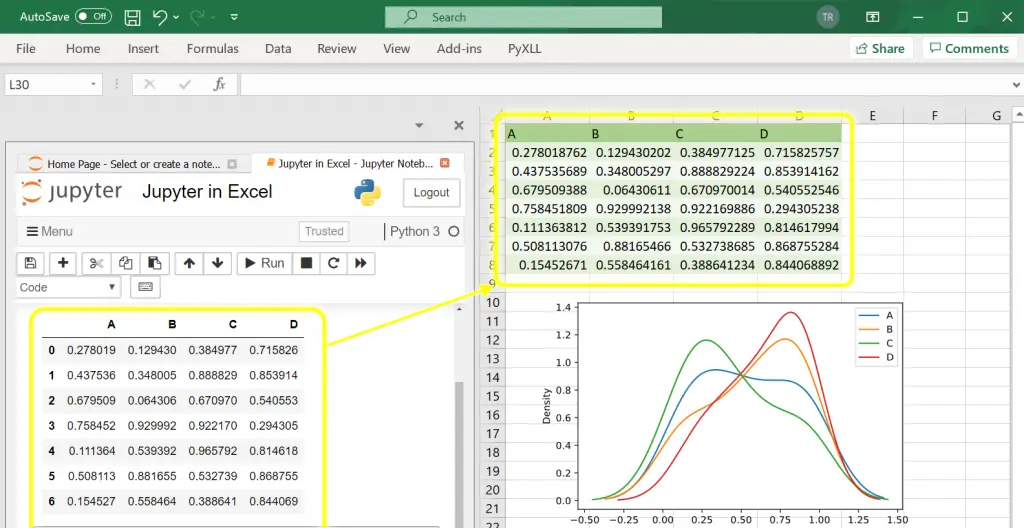Click the Trusted notebook button
1024x528 pixels.
(324, 231)
